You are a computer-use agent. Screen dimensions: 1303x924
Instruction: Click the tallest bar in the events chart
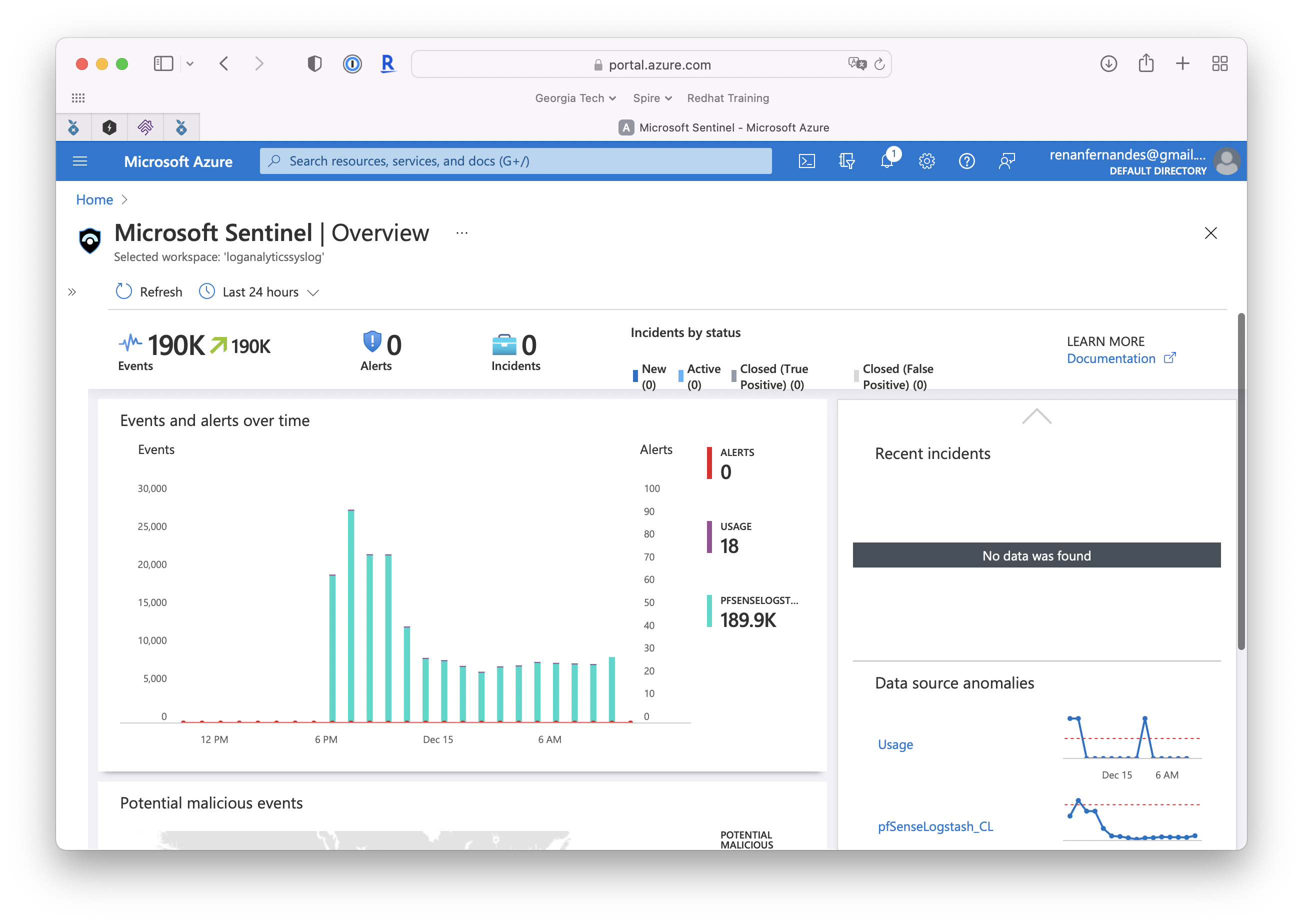click(x=351, y=615)
